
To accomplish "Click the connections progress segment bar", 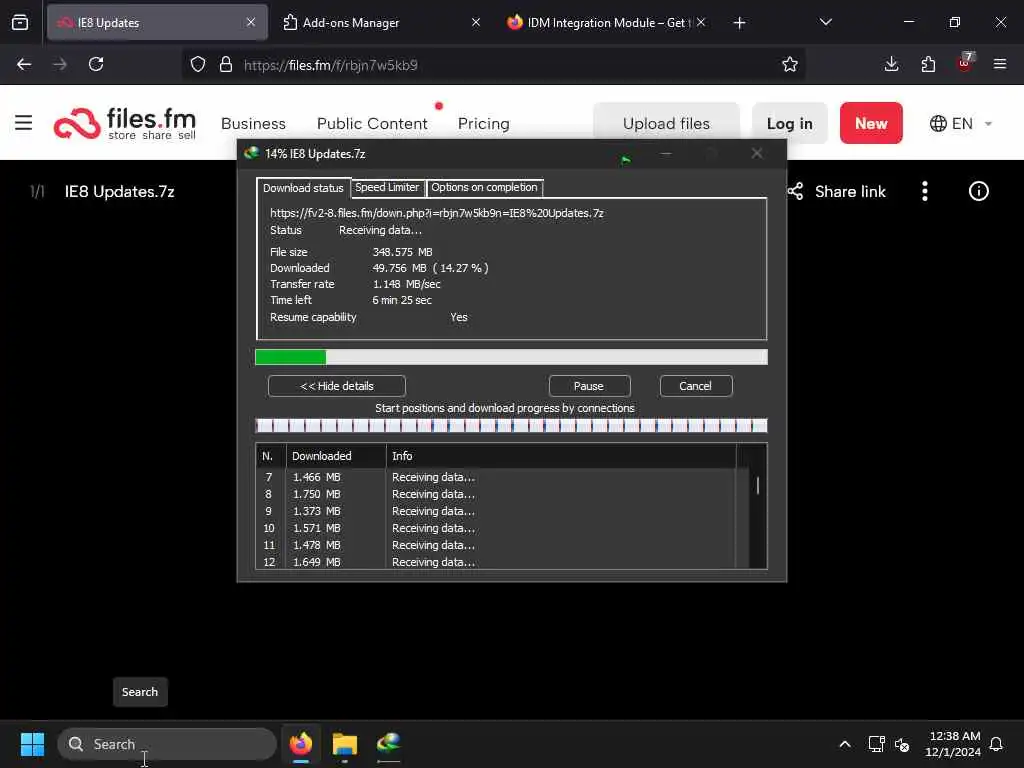I will coord(511,426).
